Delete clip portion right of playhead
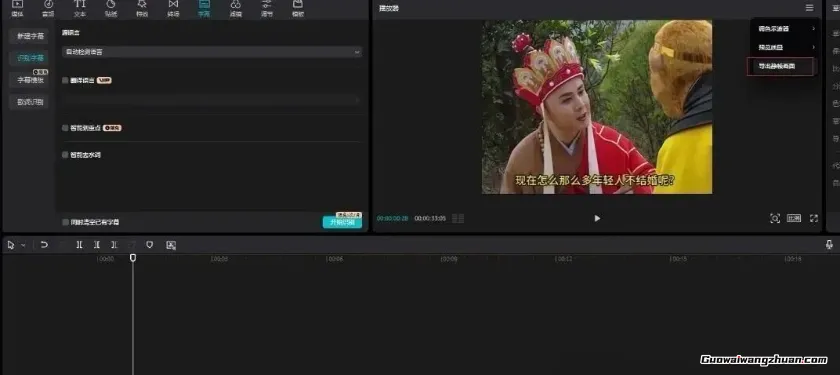Screen dimensions: 840x375 (114, 245)
